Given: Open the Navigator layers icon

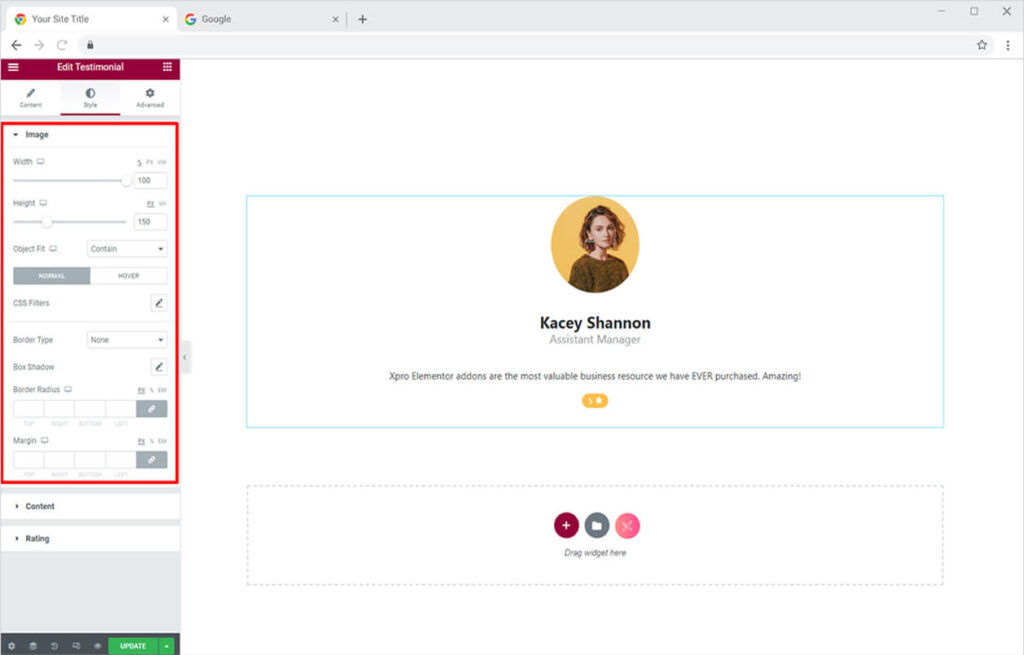Looking at the screenshot, I should (33, 646).
